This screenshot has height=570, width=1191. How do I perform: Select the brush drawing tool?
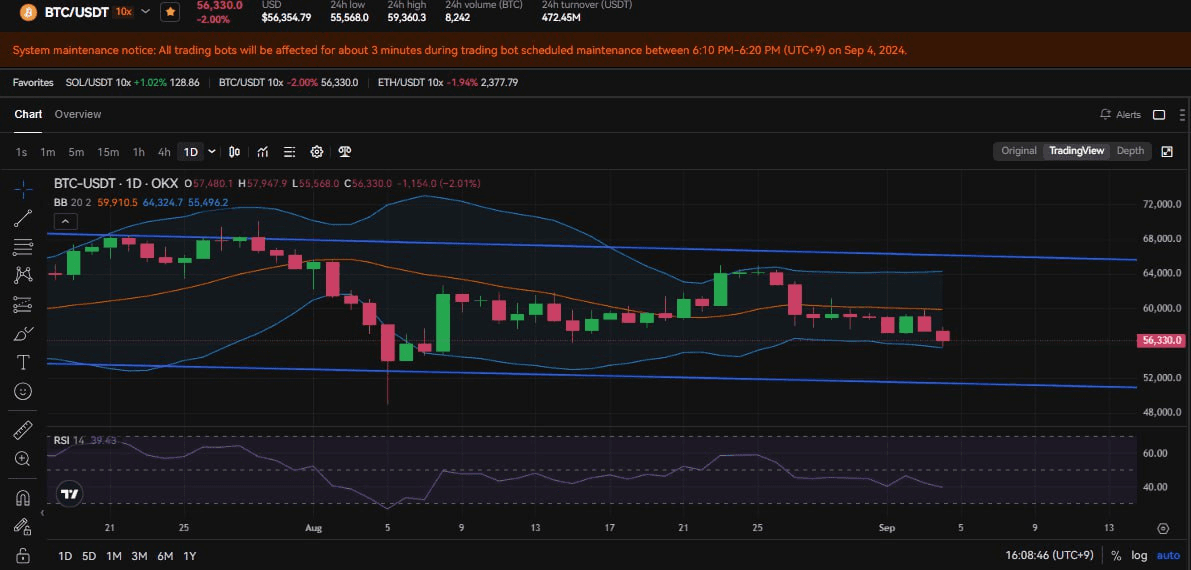(x=23, y=334)
